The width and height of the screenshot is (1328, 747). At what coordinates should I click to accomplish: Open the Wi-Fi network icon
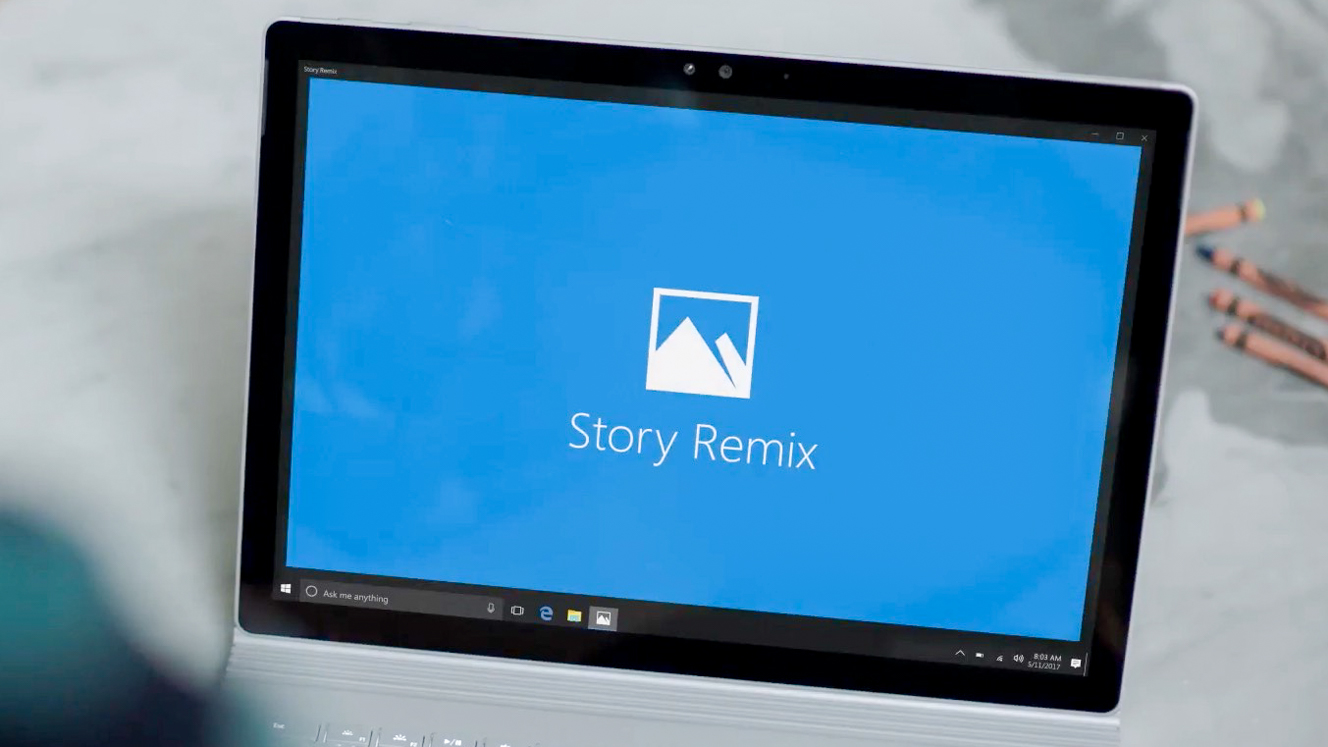(x=999, y=657)
